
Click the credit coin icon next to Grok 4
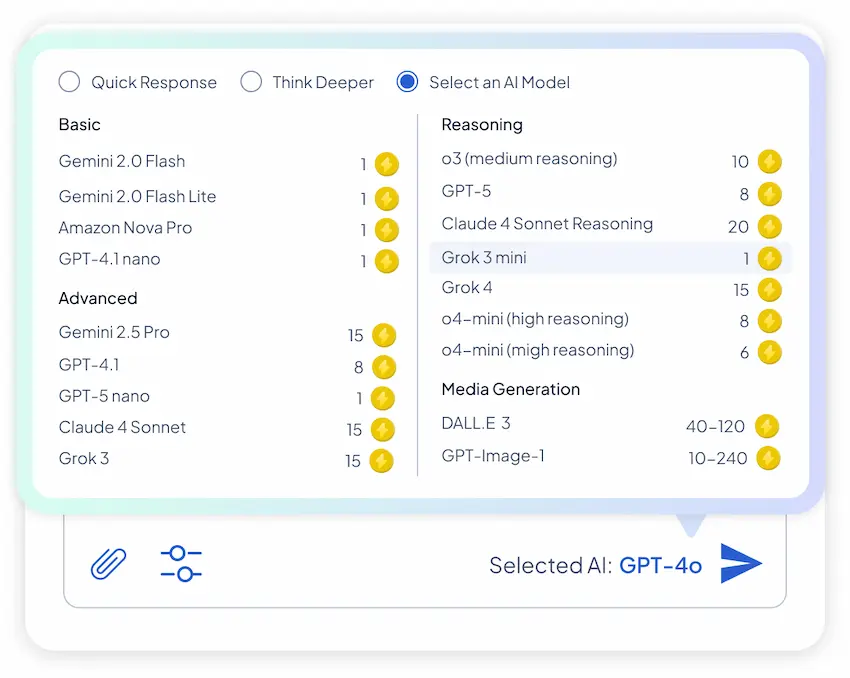point(770,289)
